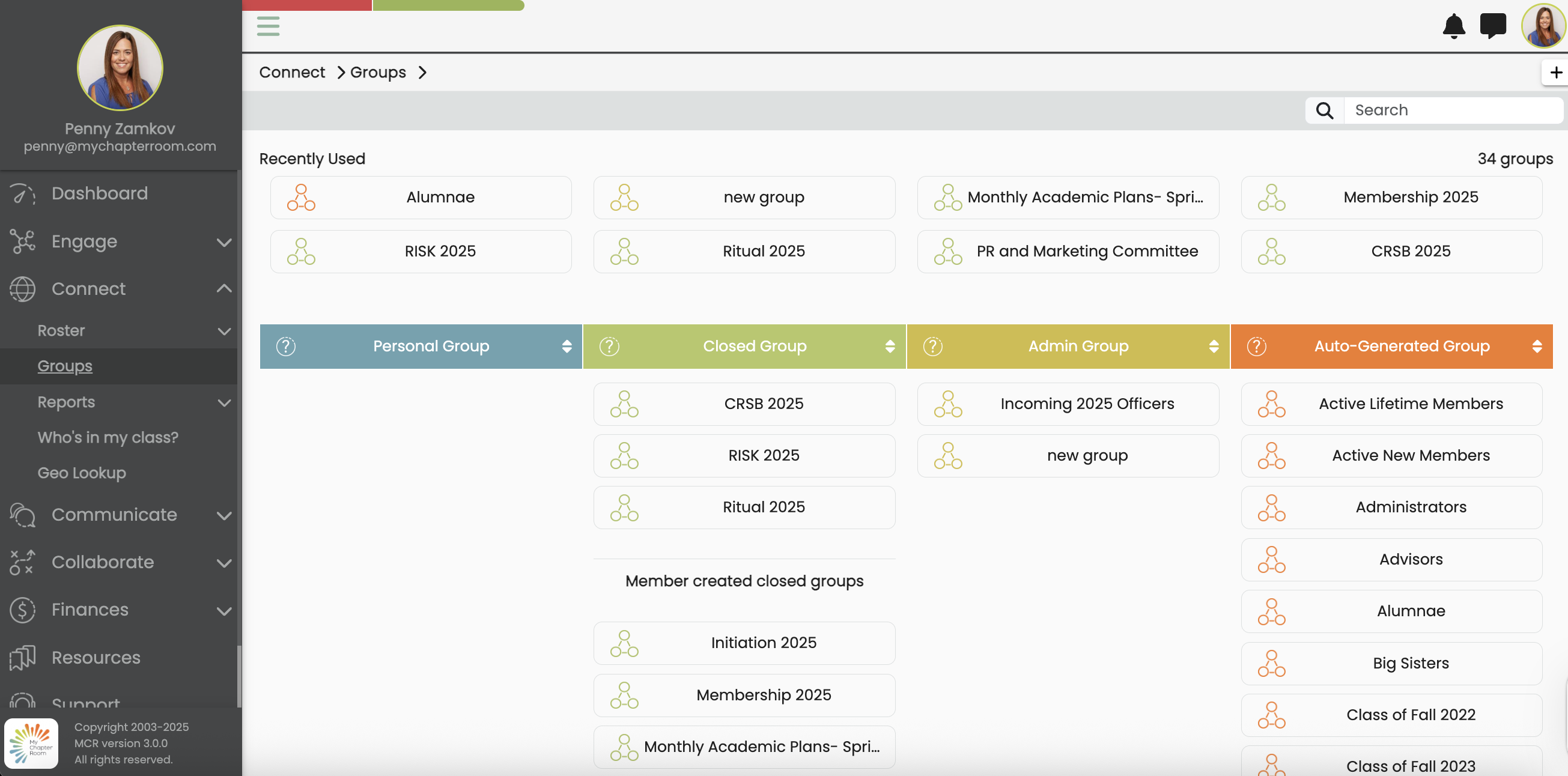Click the plus icon to add a group

[1555, 73]
